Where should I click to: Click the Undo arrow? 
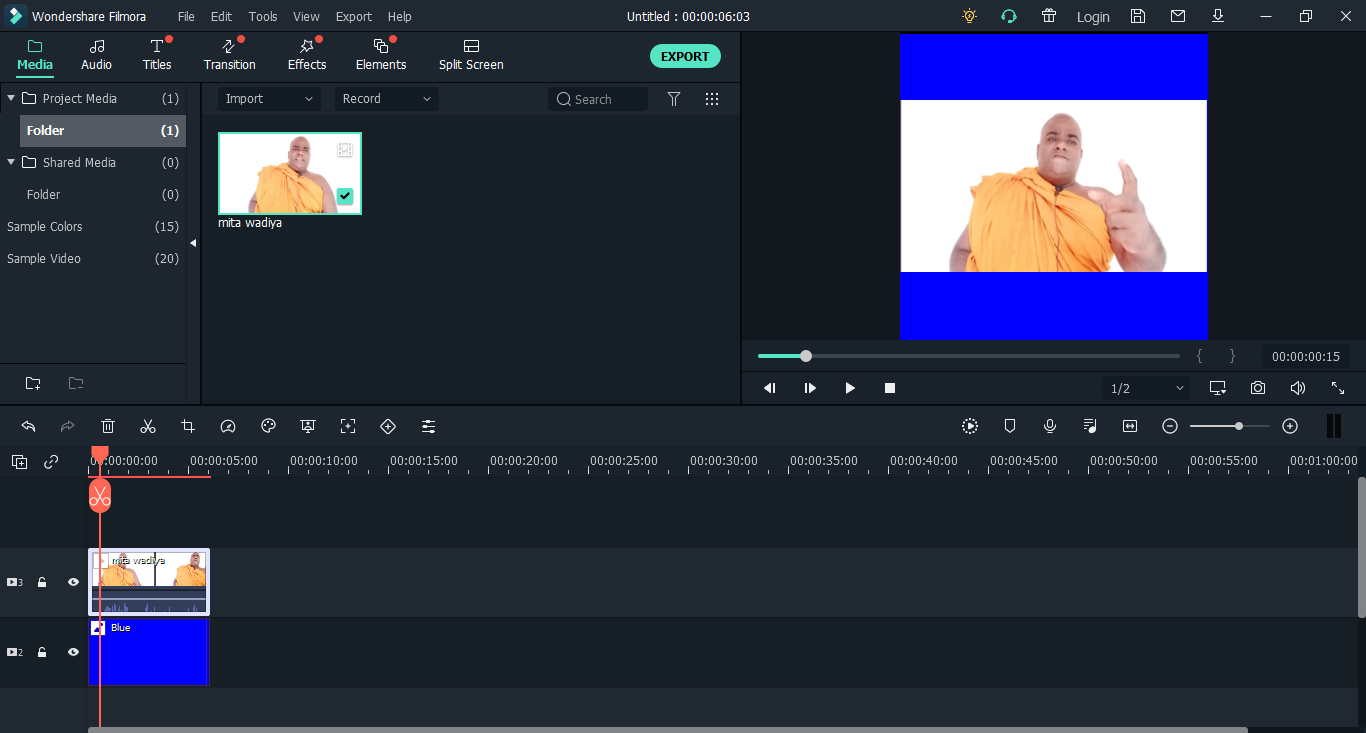(28, 426)
